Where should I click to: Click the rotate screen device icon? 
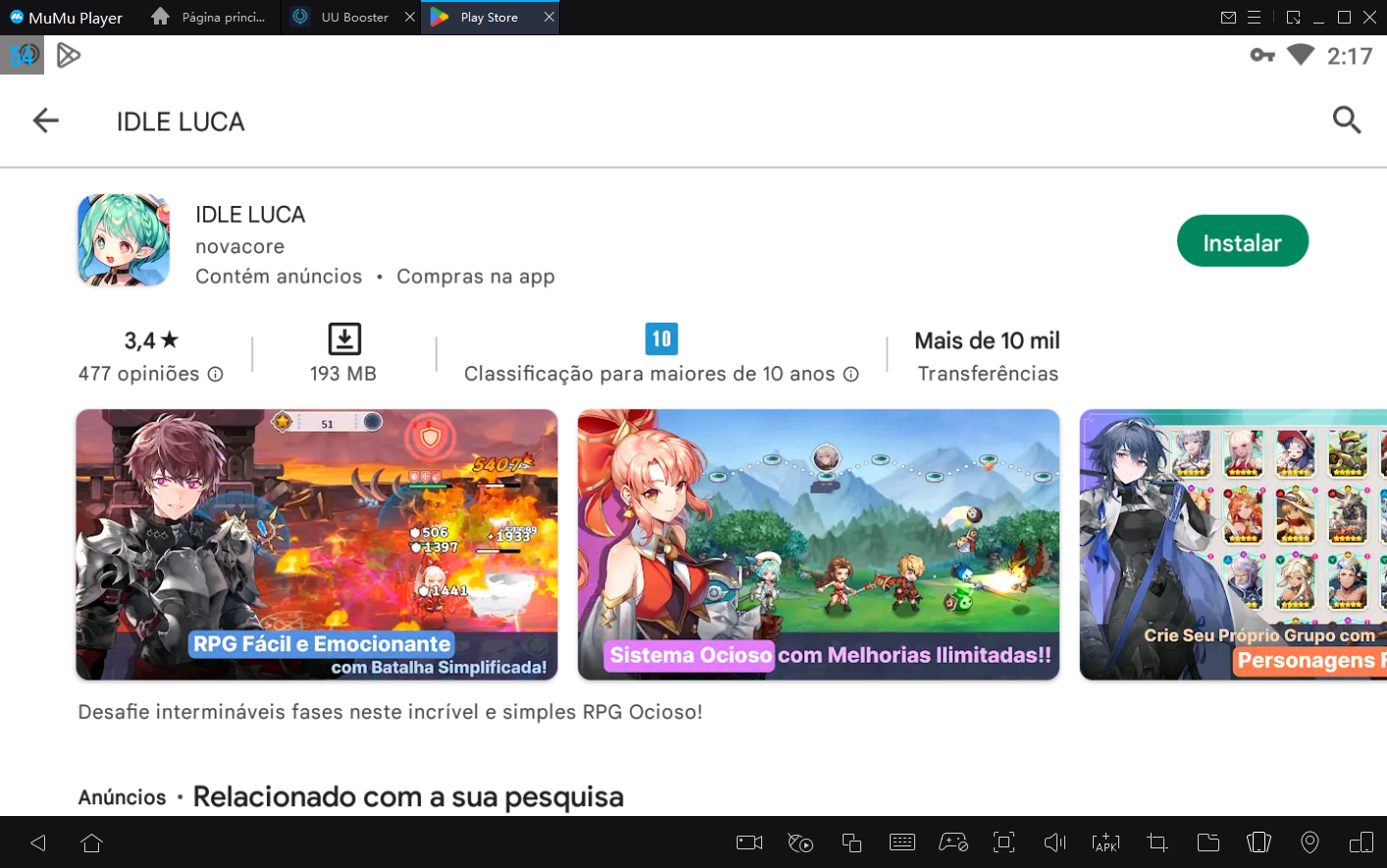pyautogui.click(x=1361, y=842)
